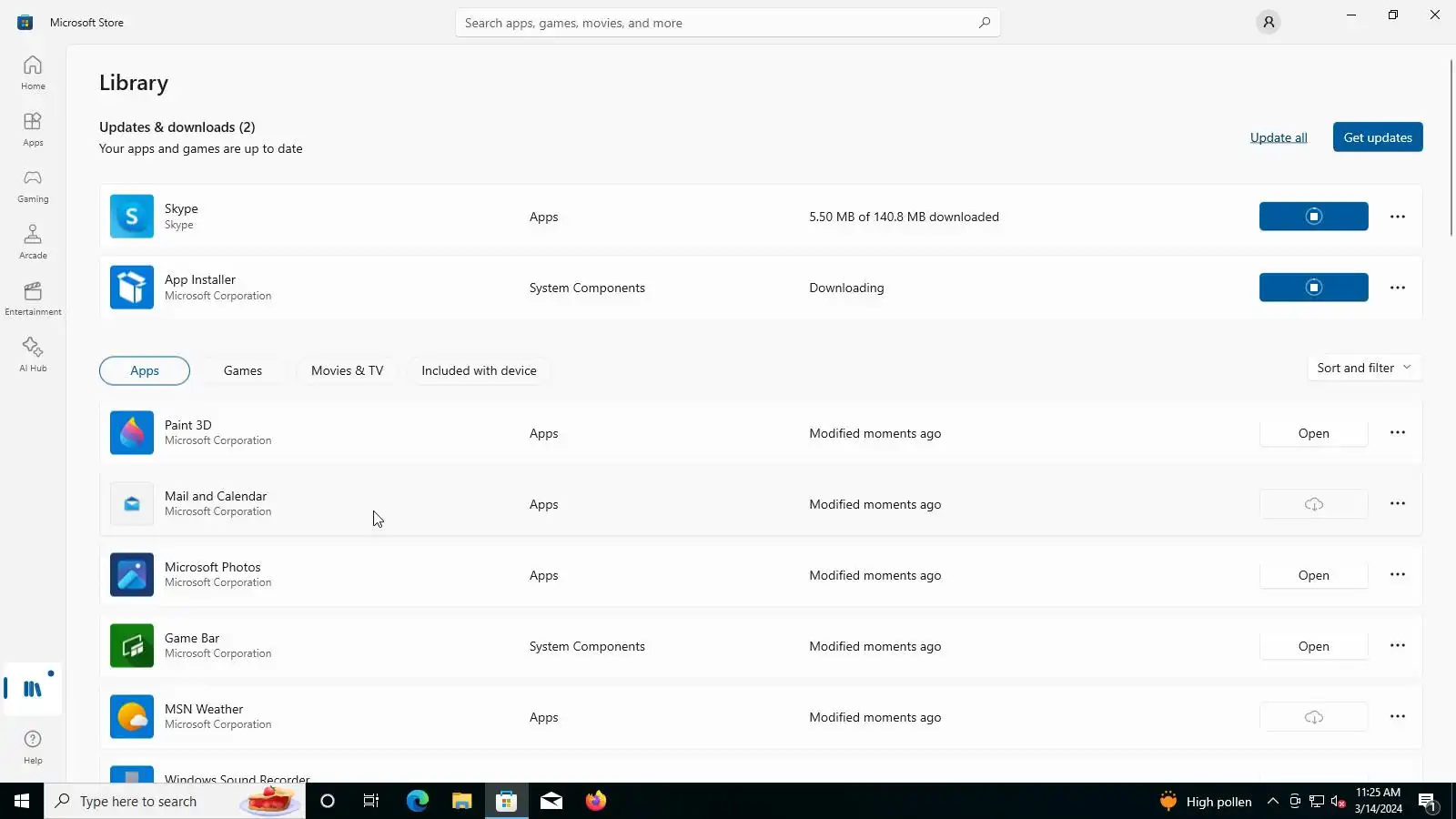The width and height of the screenshot is (1456, 819).
Task: Switch to the Movies & TV tab
Action: tap(348, 370)
